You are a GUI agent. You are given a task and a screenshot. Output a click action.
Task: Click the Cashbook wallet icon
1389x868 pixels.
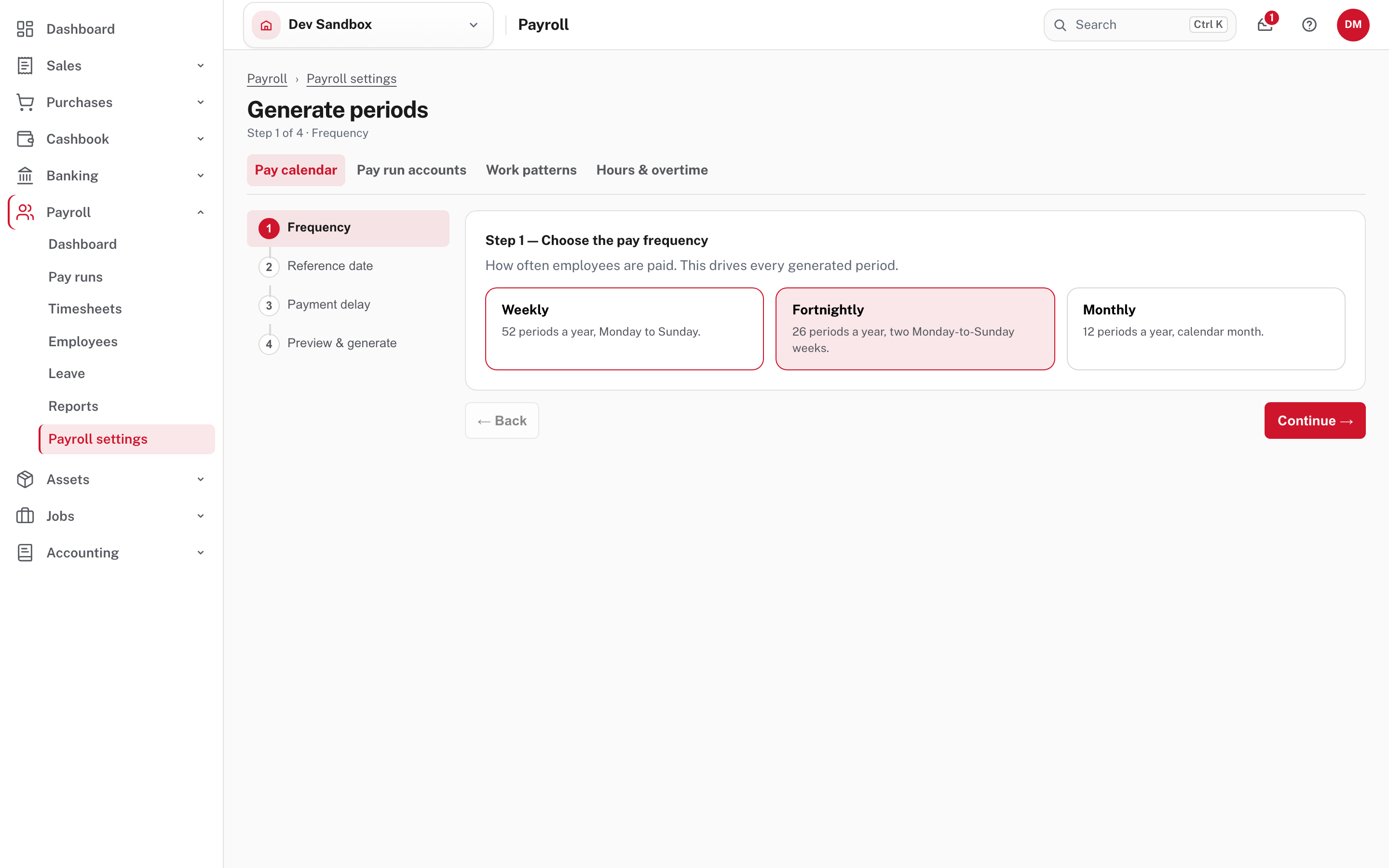point(25,139)
